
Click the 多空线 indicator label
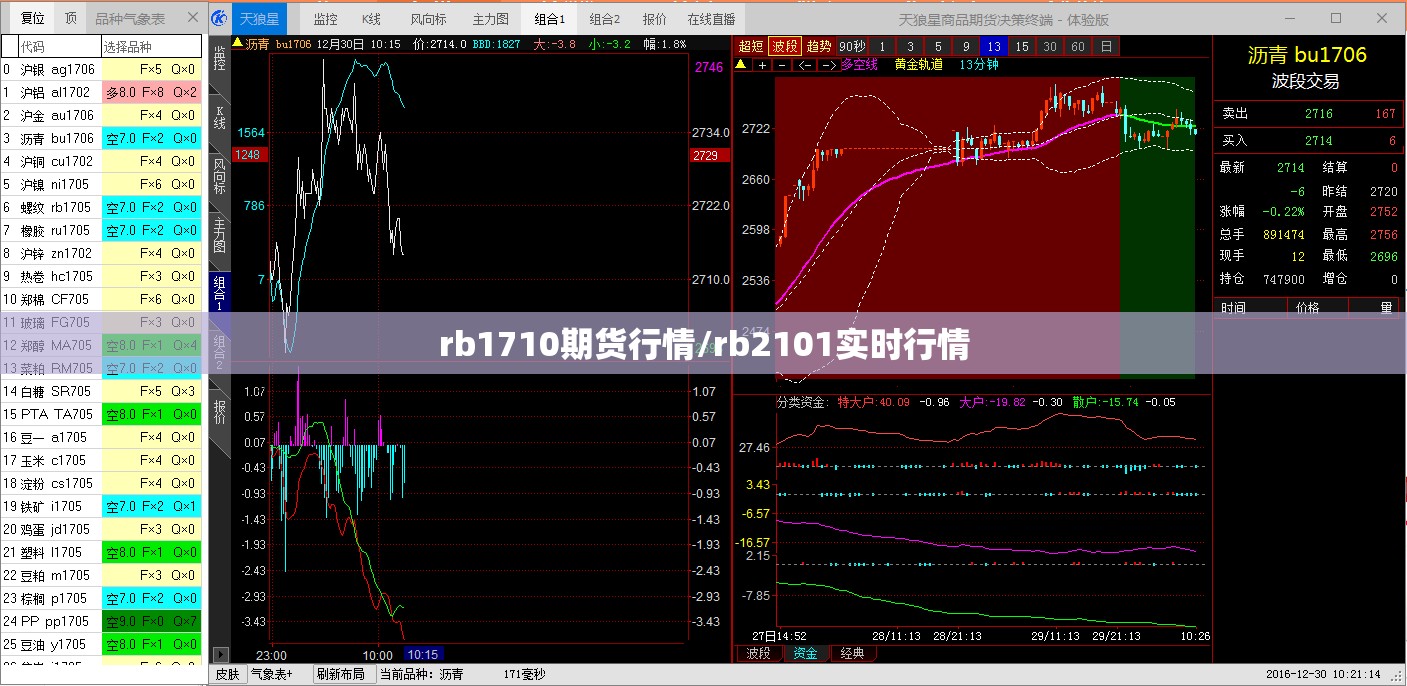coord(859,65)
